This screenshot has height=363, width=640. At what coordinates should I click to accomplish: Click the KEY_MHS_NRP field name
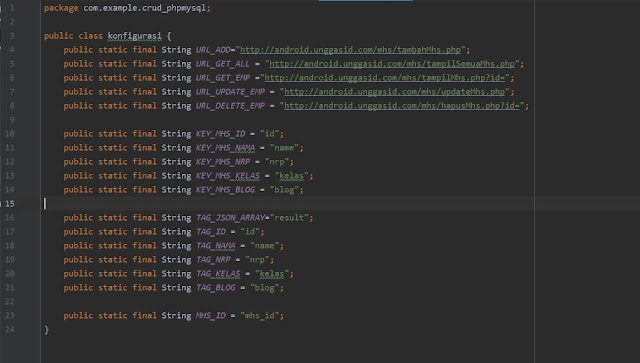(x=223, y=162)
